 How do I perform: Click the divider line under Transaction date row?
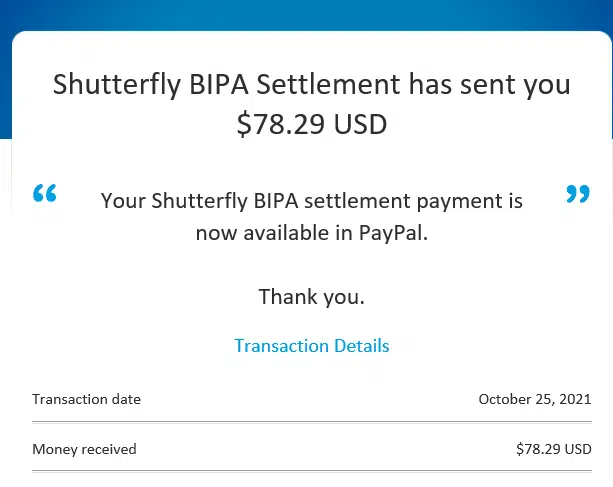311,421
